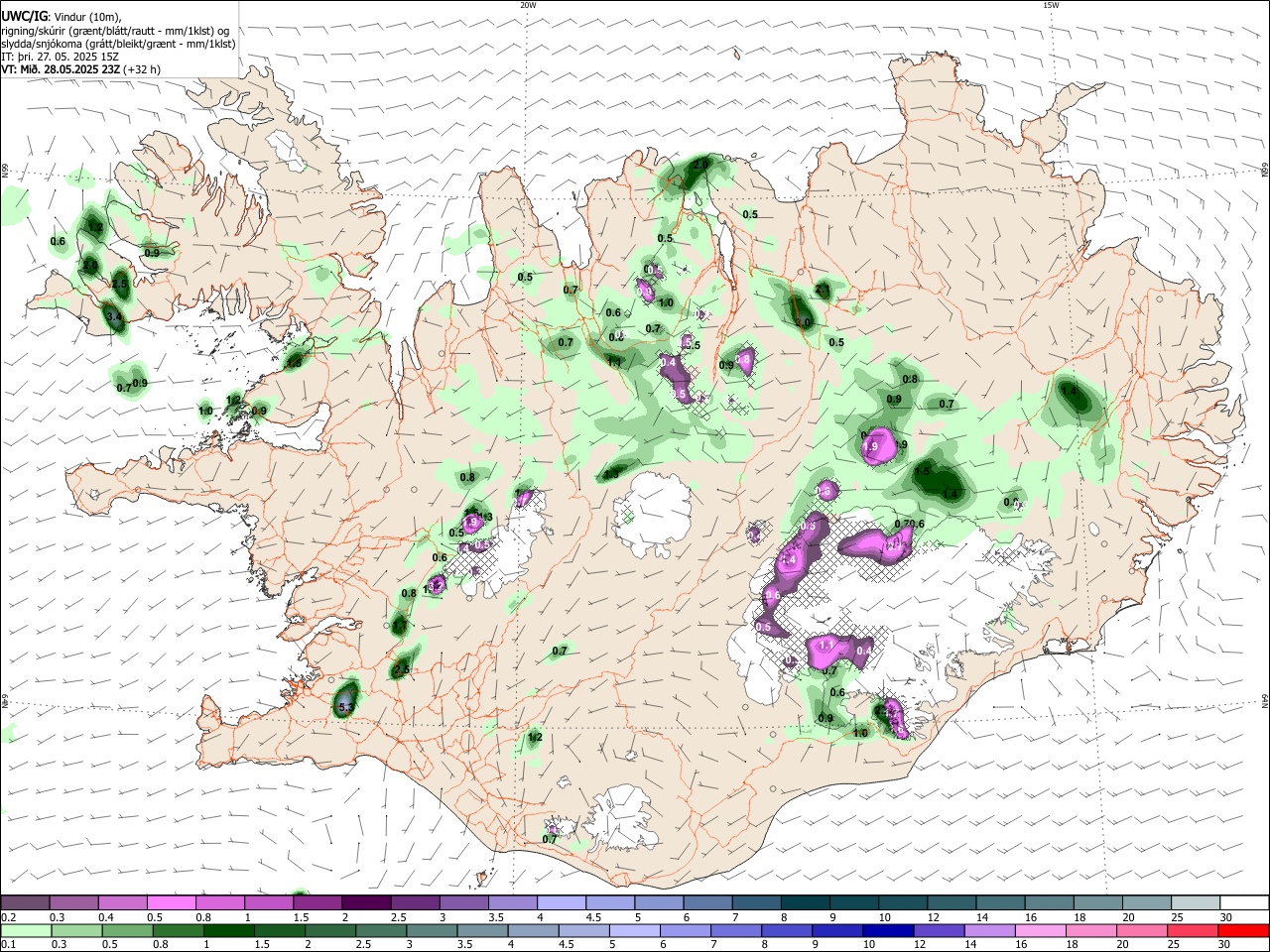
Task: Click the 'UWC/IG: Vindur (10m)' title text
Action: click(62, 17)
